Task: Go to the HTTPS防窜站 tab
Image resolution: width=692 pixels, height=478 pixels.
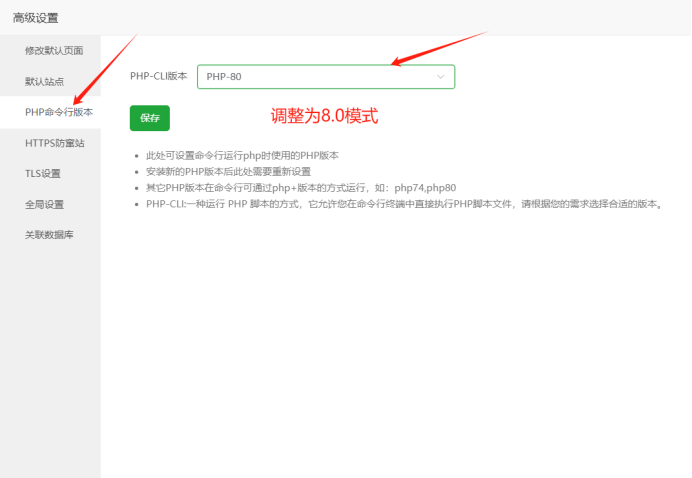Action: (x=54, y=143)
